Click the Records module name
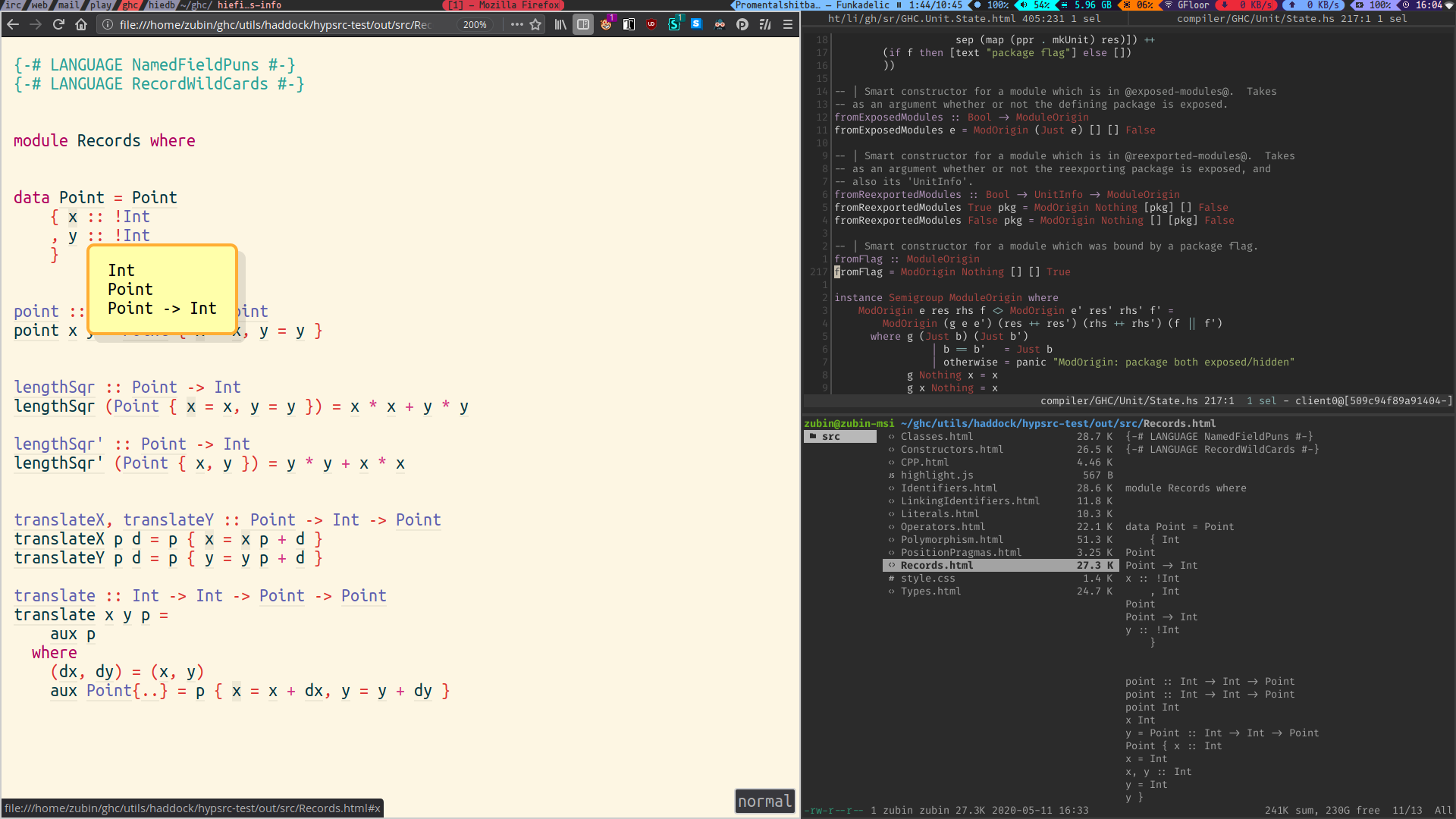Screen dimensions: 1456x819 pos(108,141)
